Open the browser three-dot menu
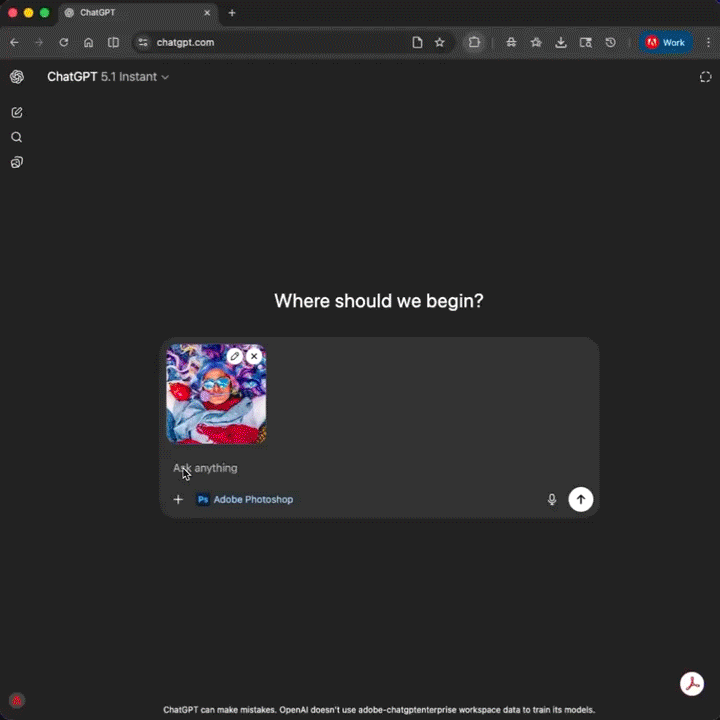The width and height of the screenshot is (720, 720). [x=708, y=42]
